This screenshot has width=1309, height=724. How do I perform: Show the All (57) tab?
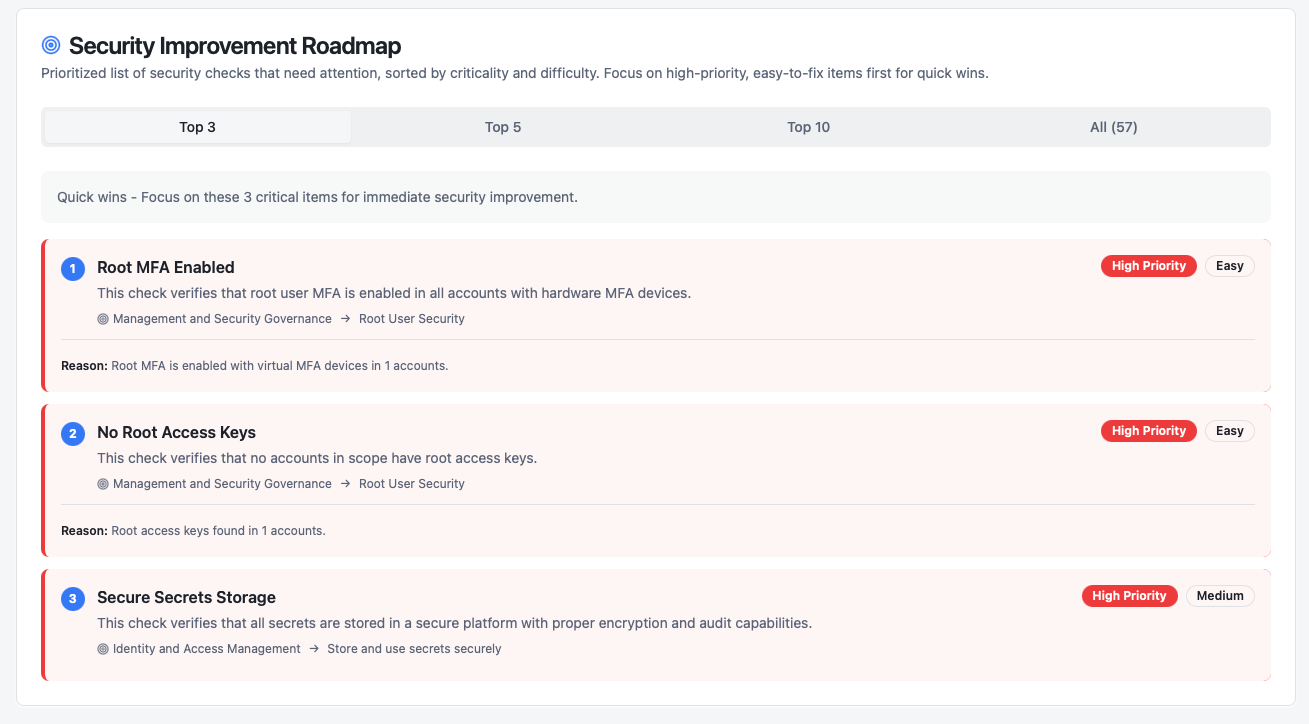(x=1114, y=127)
